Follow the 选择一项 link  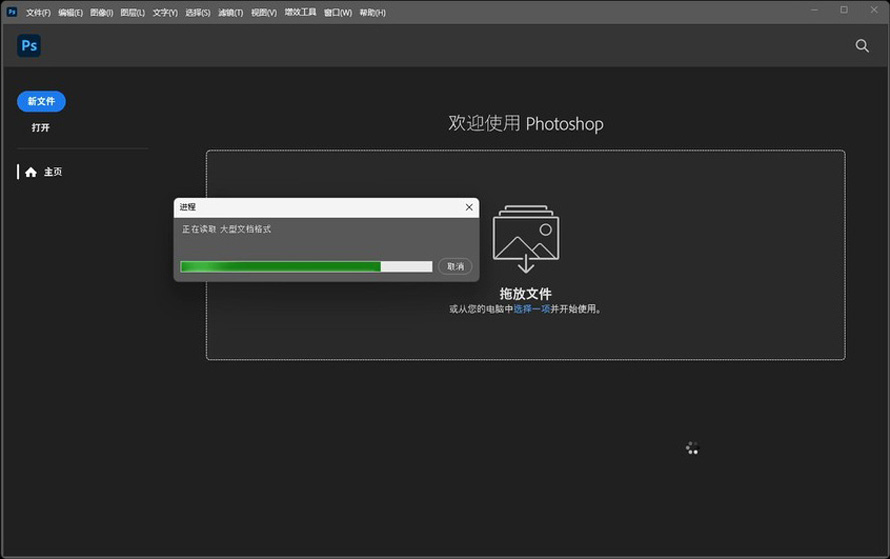click(531, 309)
